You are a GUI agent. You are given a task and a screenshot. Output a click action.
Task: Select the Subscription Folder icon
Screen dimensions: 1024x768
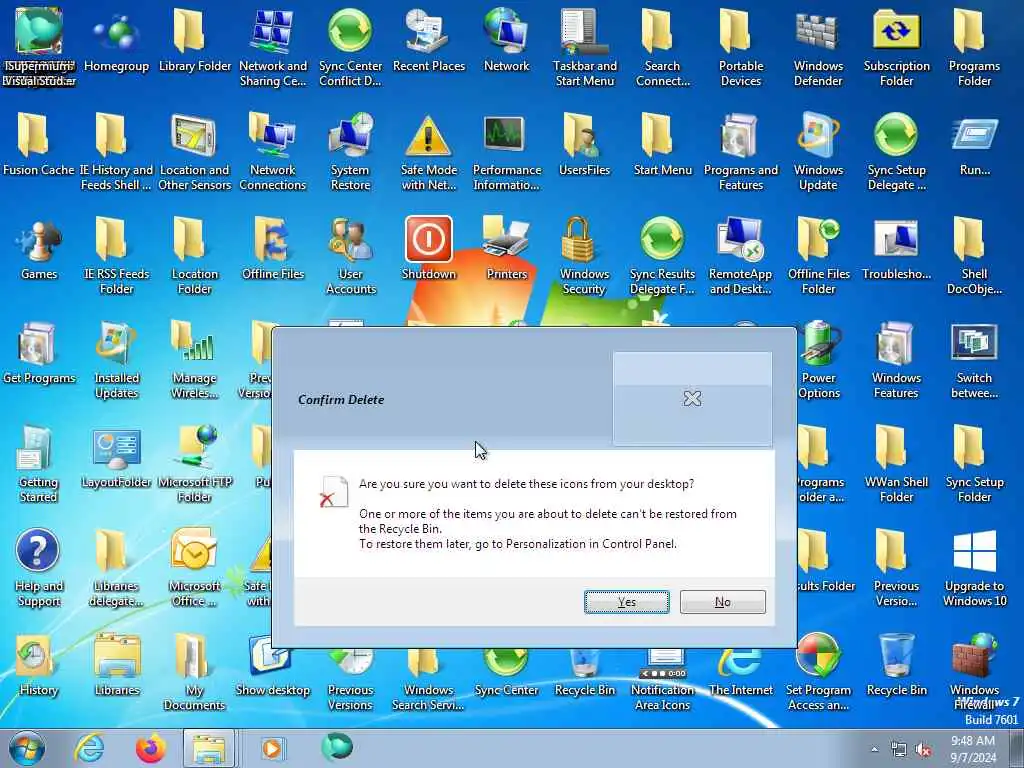pyautogui.click(x=897, y=49)
